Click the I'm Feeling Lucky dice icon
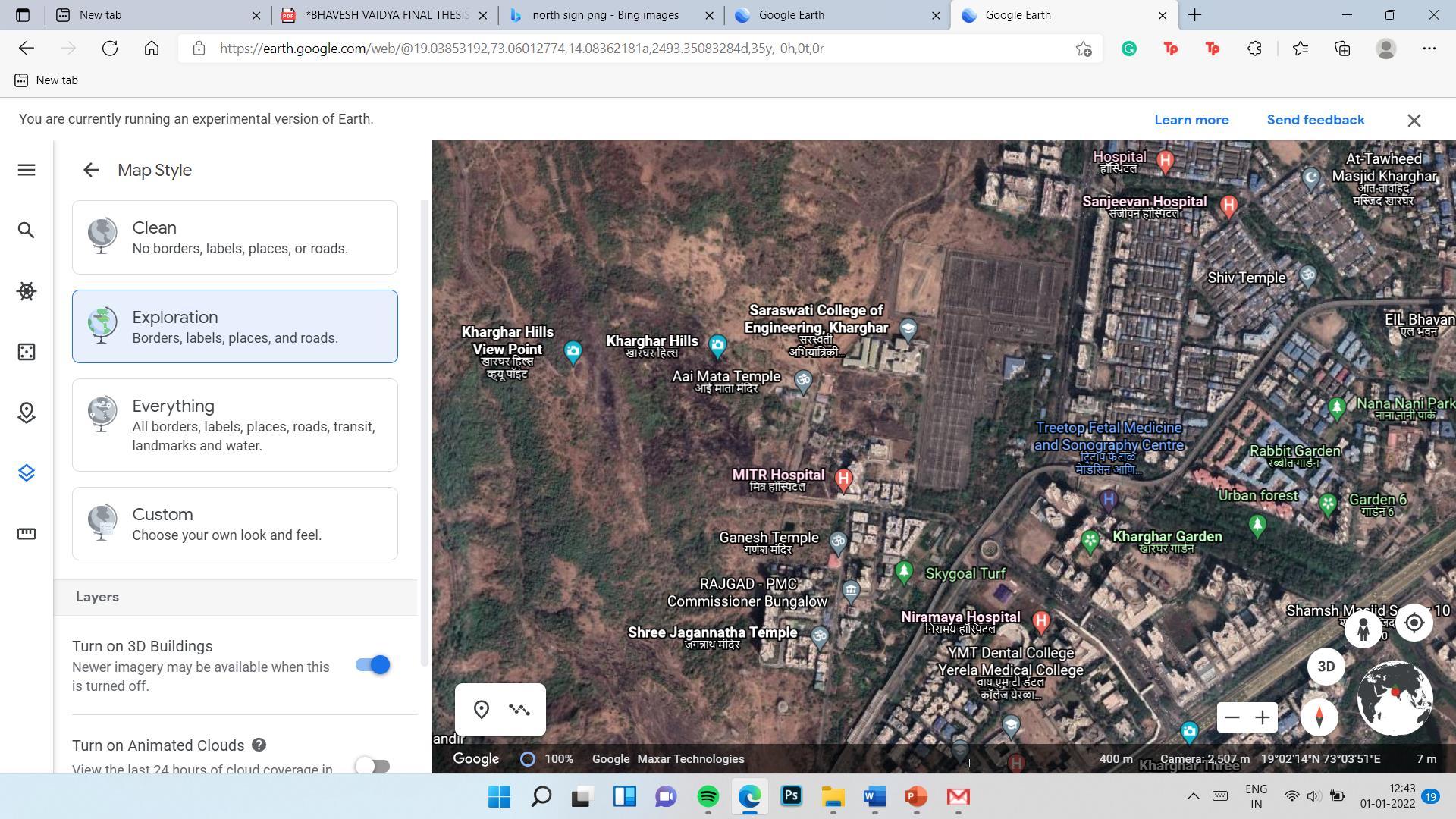 27,352
